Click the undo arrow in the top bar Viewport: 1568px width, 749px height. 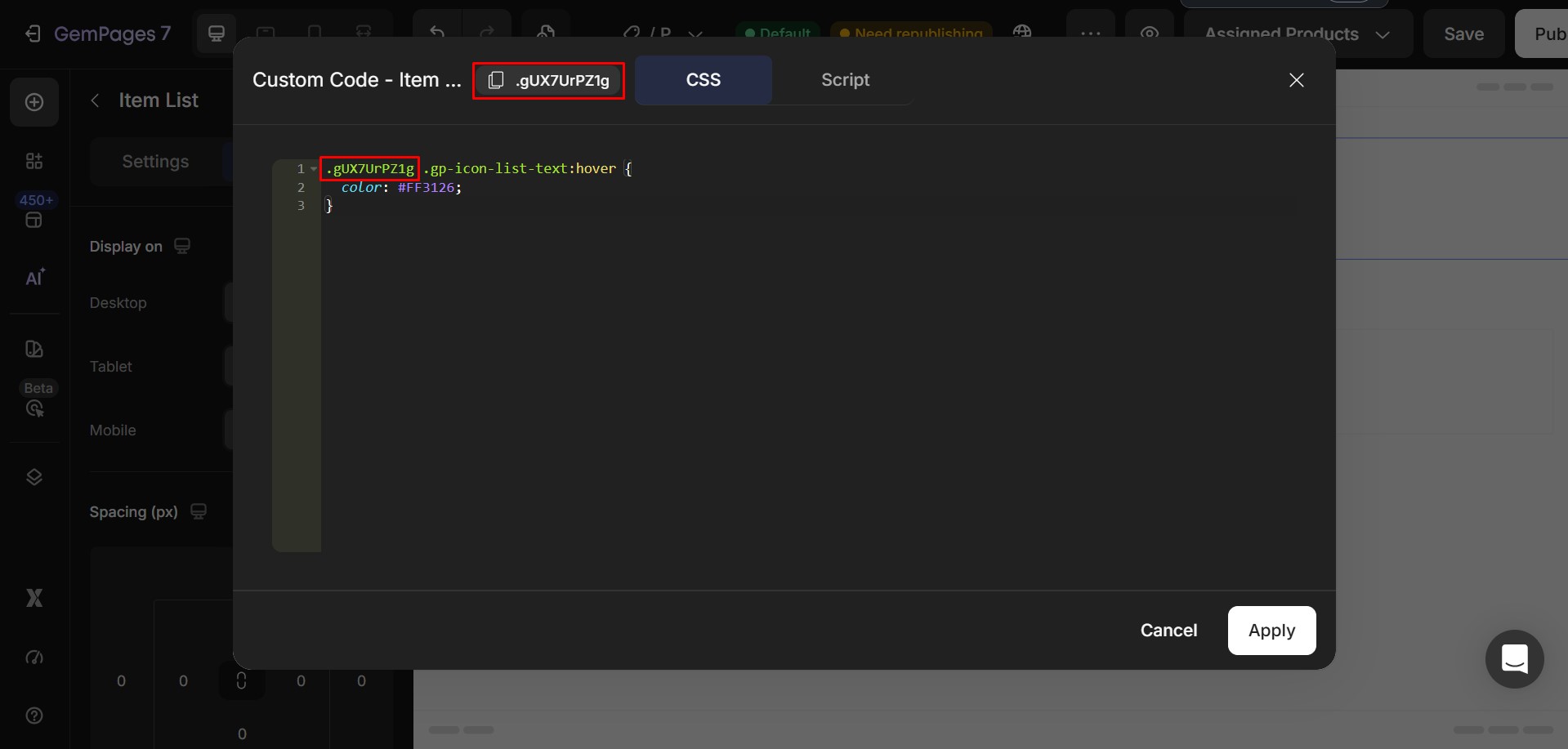click(437, 33)
